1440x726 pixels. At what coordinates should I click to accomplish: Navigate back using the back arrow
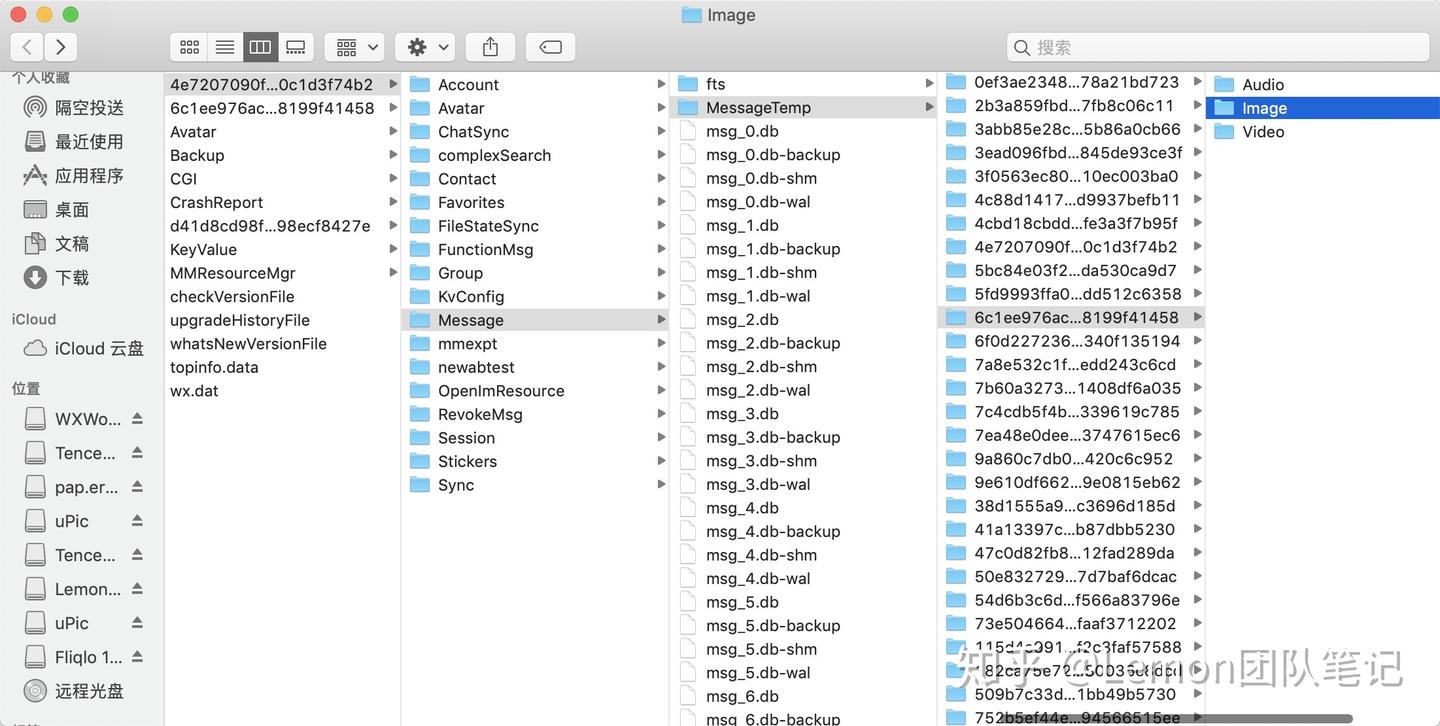tap(25, 46)
